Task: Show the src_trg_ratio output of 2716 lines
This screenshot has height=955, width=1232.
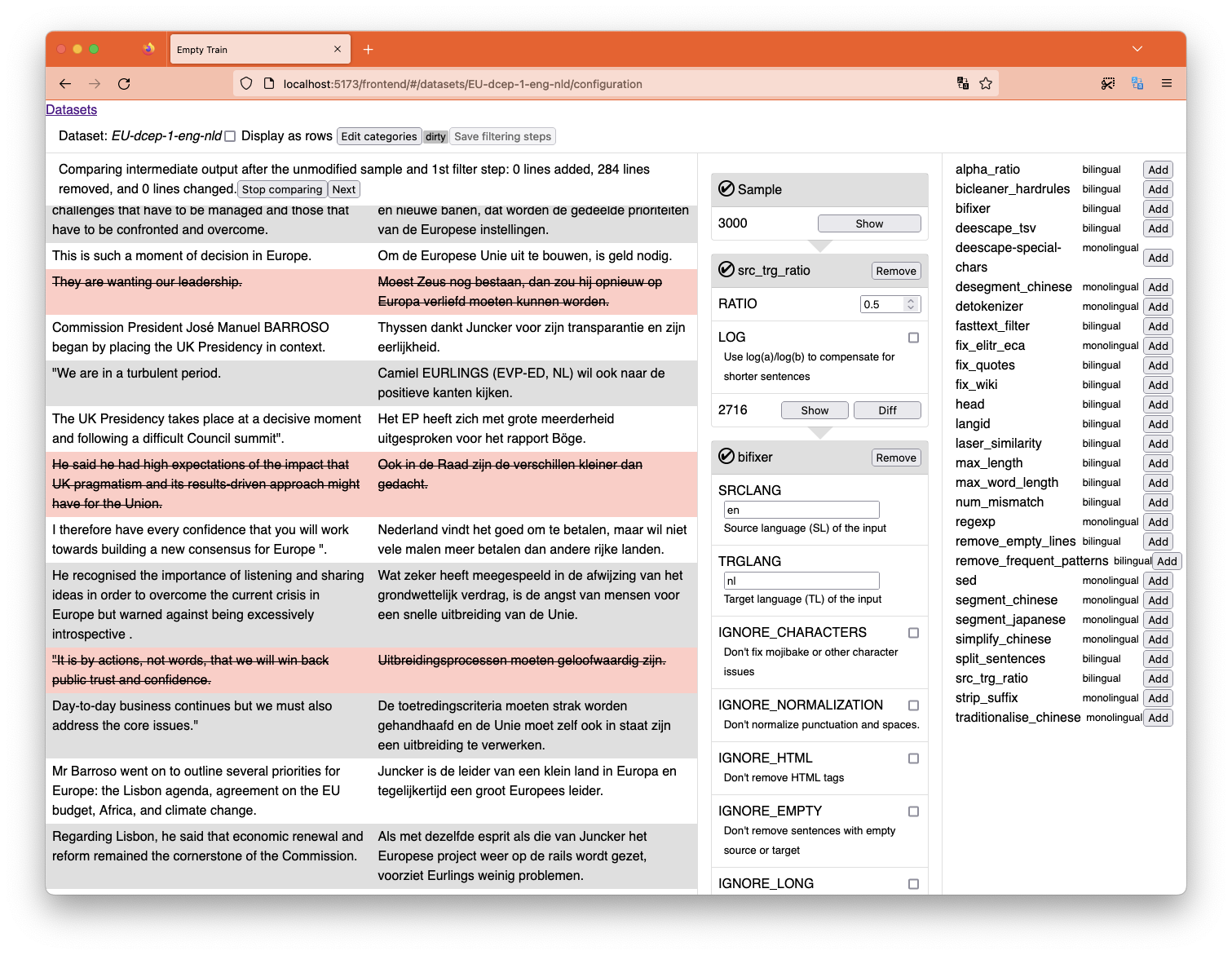Action: click(815, 410)
